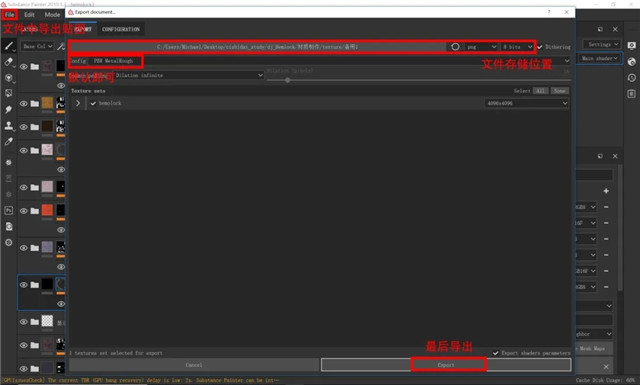Viewport: 640px width, 385px height.
Task: Select the Smudge tool
Action: point(9,109)
